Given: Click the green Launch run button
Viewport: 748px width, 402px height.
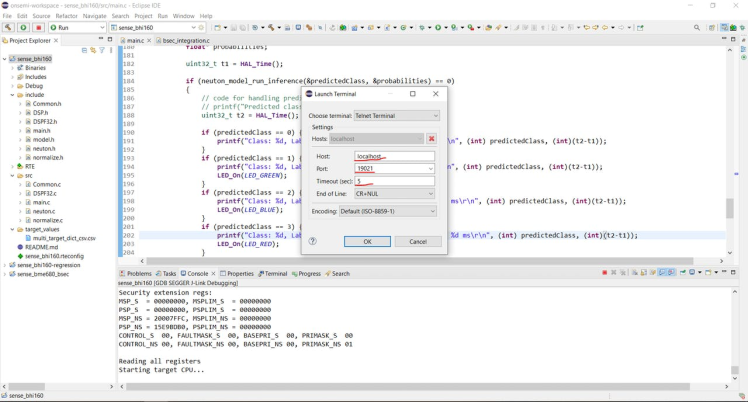Looking at the screenshot, I should pos(23,28).
